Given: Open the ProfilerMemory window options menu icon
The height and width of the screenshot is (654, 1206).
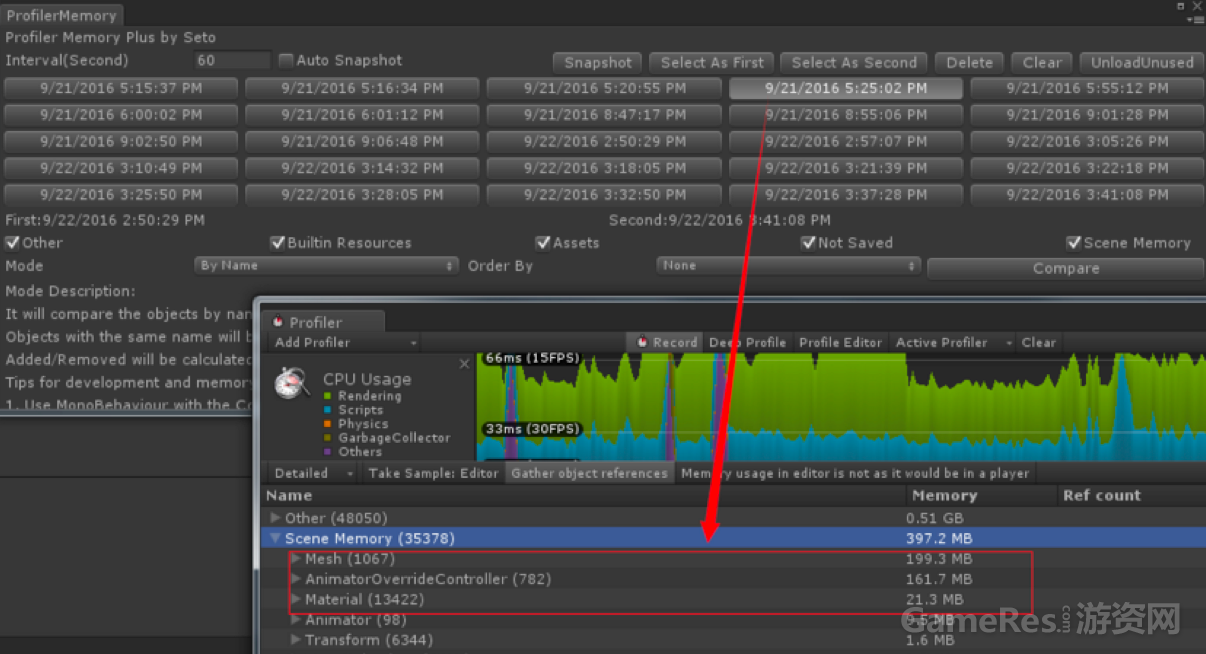Looking at the screenshot, I should pyautogui.click(x=1194, y=18).
